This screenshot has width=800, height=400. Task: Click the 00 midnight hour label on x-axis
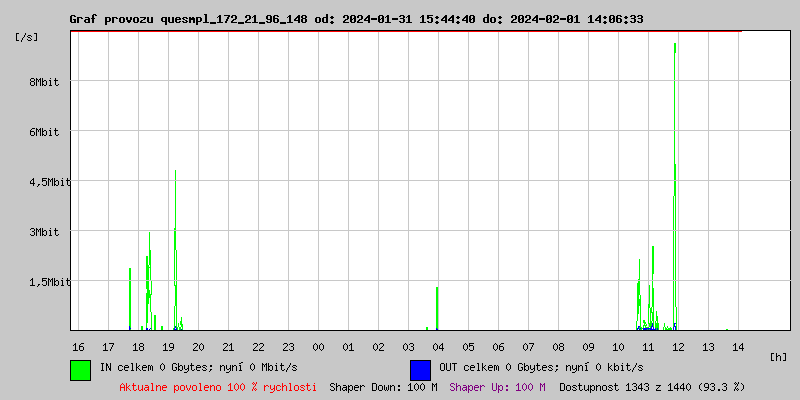318,346
